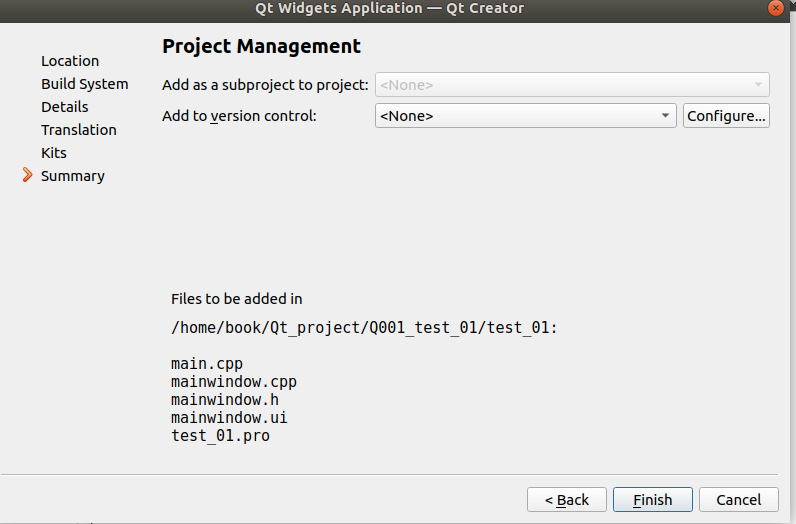796x524 pixels.
Task: Click the test_01.pro file entry
Action: (x=220, y=436)
